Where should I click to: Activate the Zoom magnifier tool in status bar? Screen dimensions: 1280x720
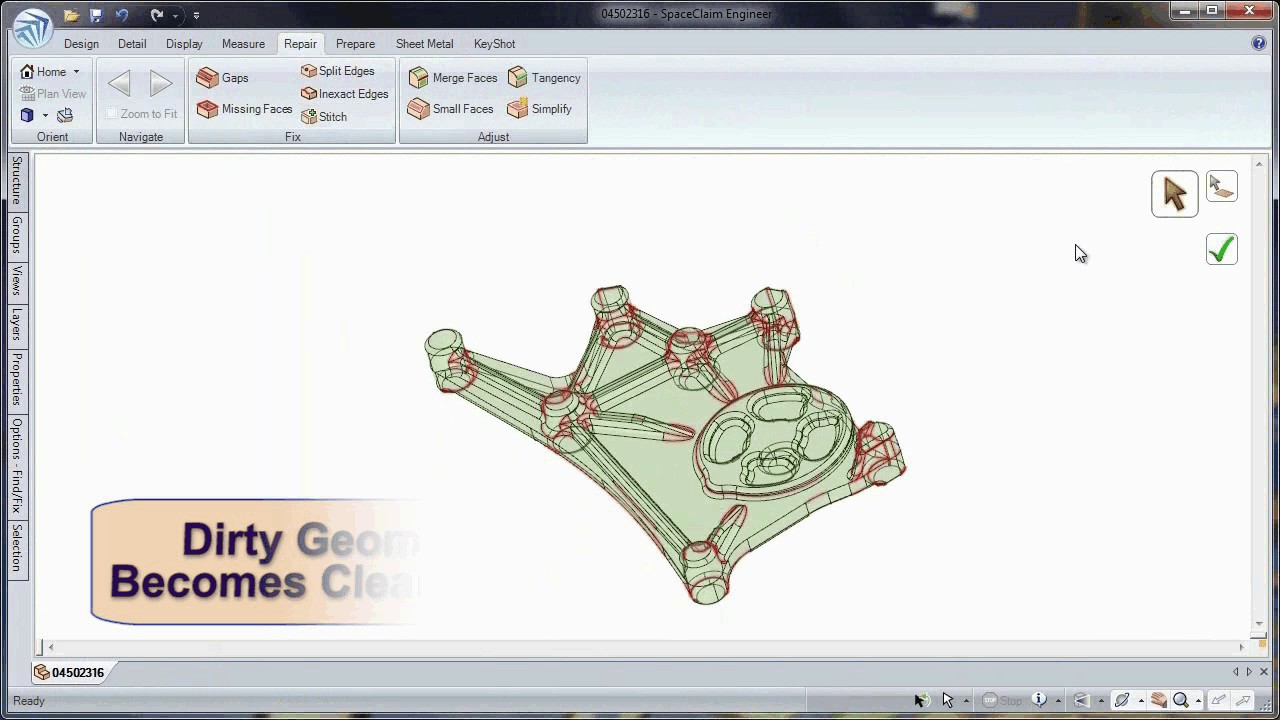[x=1181, y=701]
